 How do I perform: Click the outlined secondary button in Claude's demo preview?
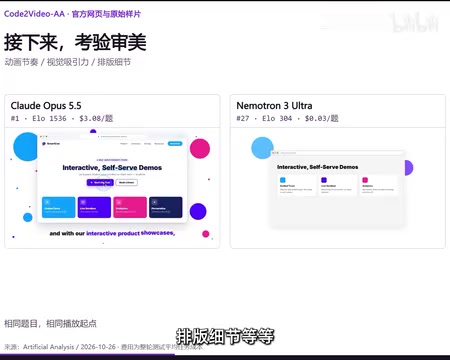(127, 183)
